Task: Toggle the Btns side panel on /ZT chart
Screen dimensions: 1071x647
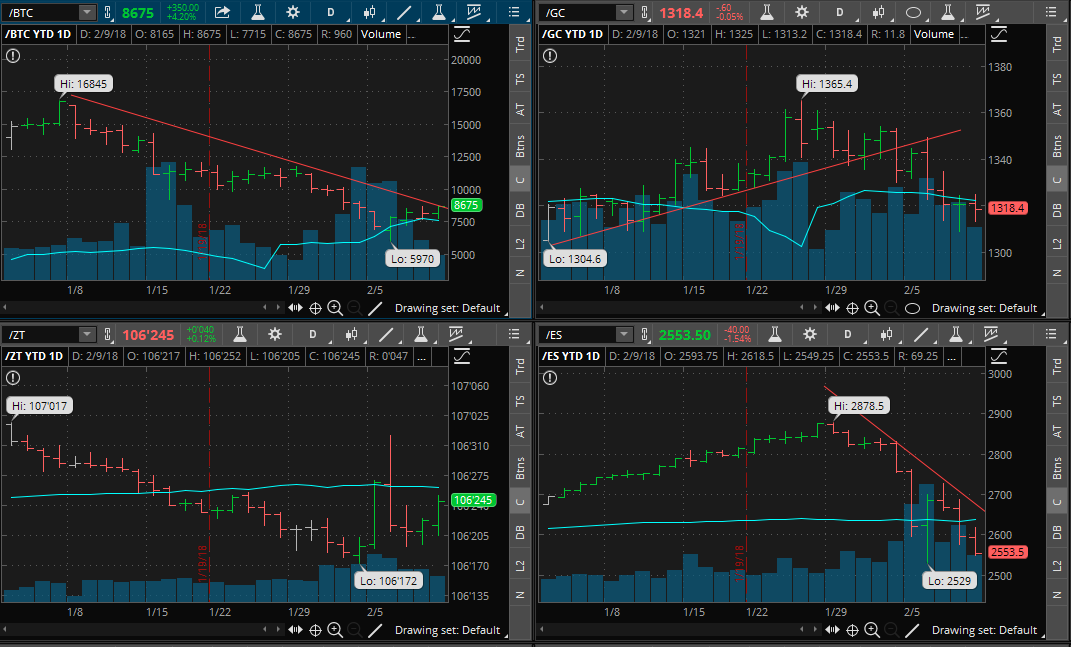Action: (520, 468)
